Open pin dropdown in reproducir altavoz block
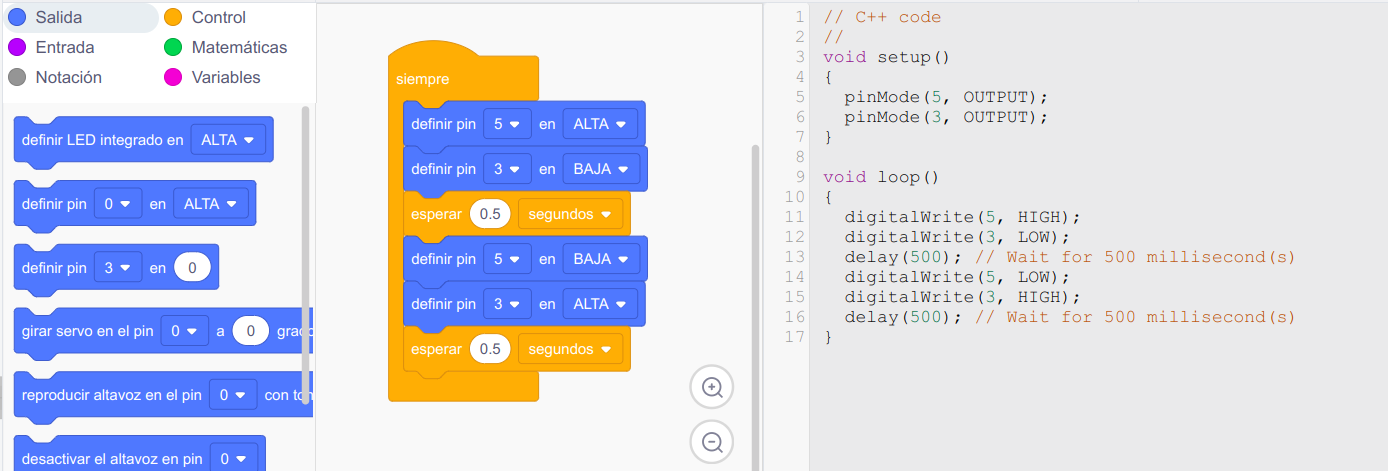 point(233,395)
